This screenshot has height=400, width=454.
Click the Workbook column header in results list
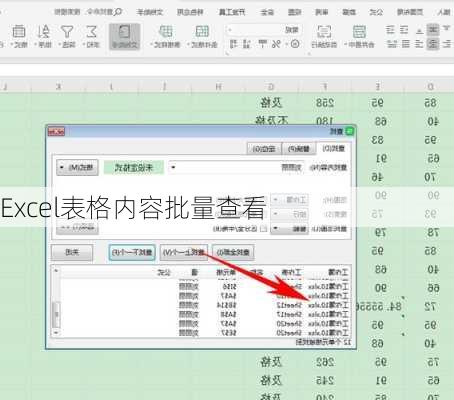point(338,272)
